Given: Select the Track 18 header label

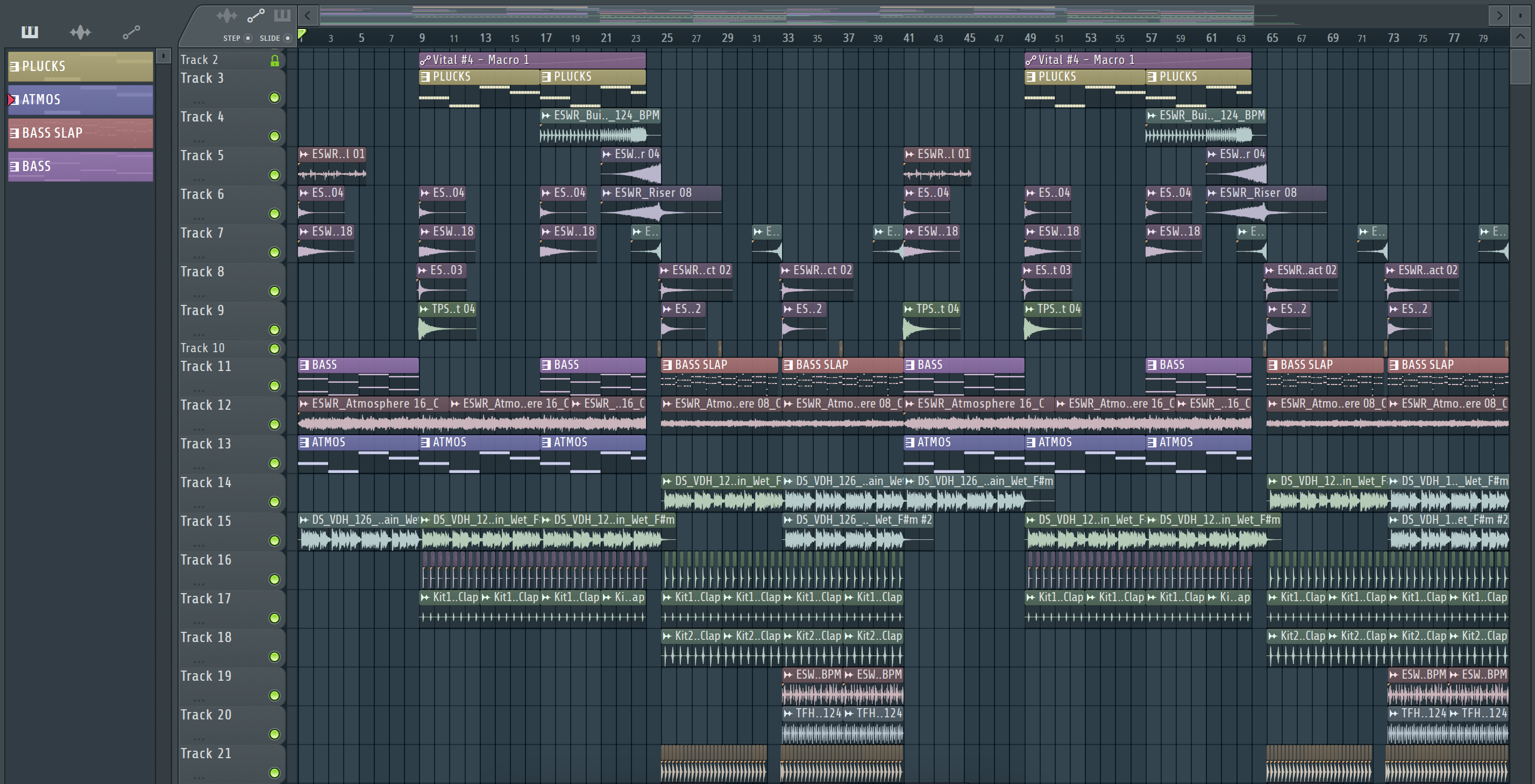Looking at the screenshot, I should 205,638.
